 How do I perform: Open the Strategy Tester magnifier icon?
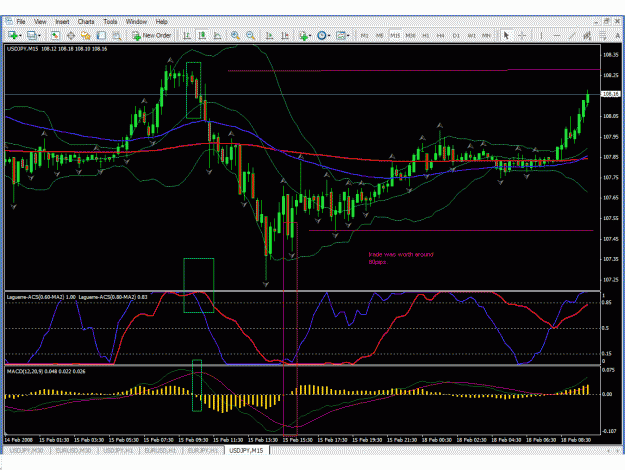116,35
